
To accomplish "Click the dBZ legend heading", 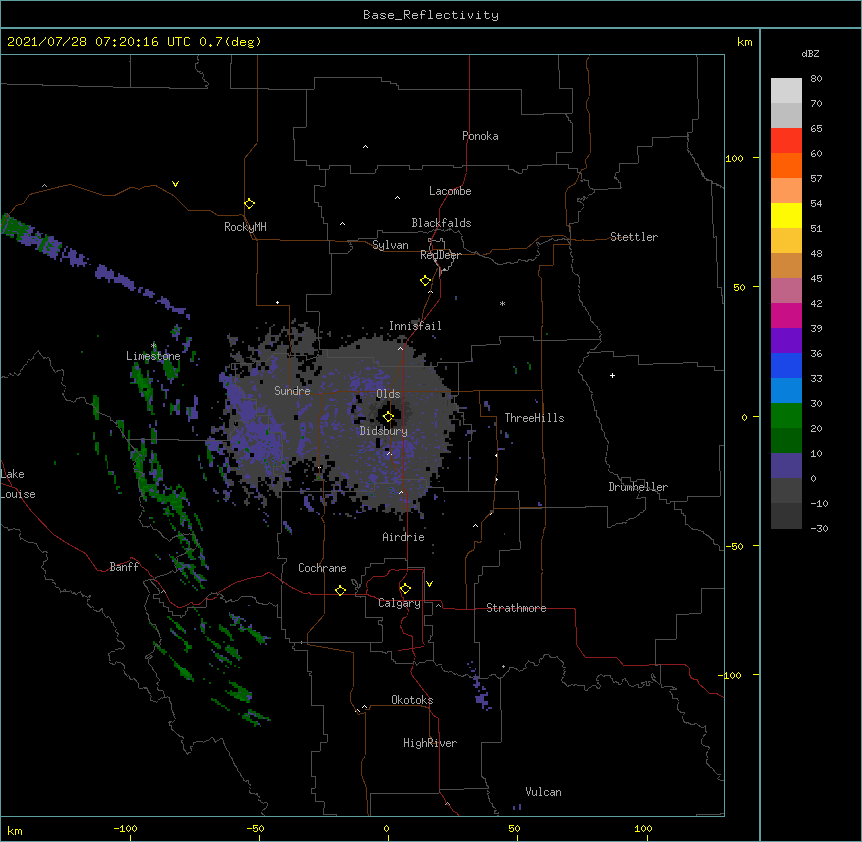I will (x=810, y=54).
